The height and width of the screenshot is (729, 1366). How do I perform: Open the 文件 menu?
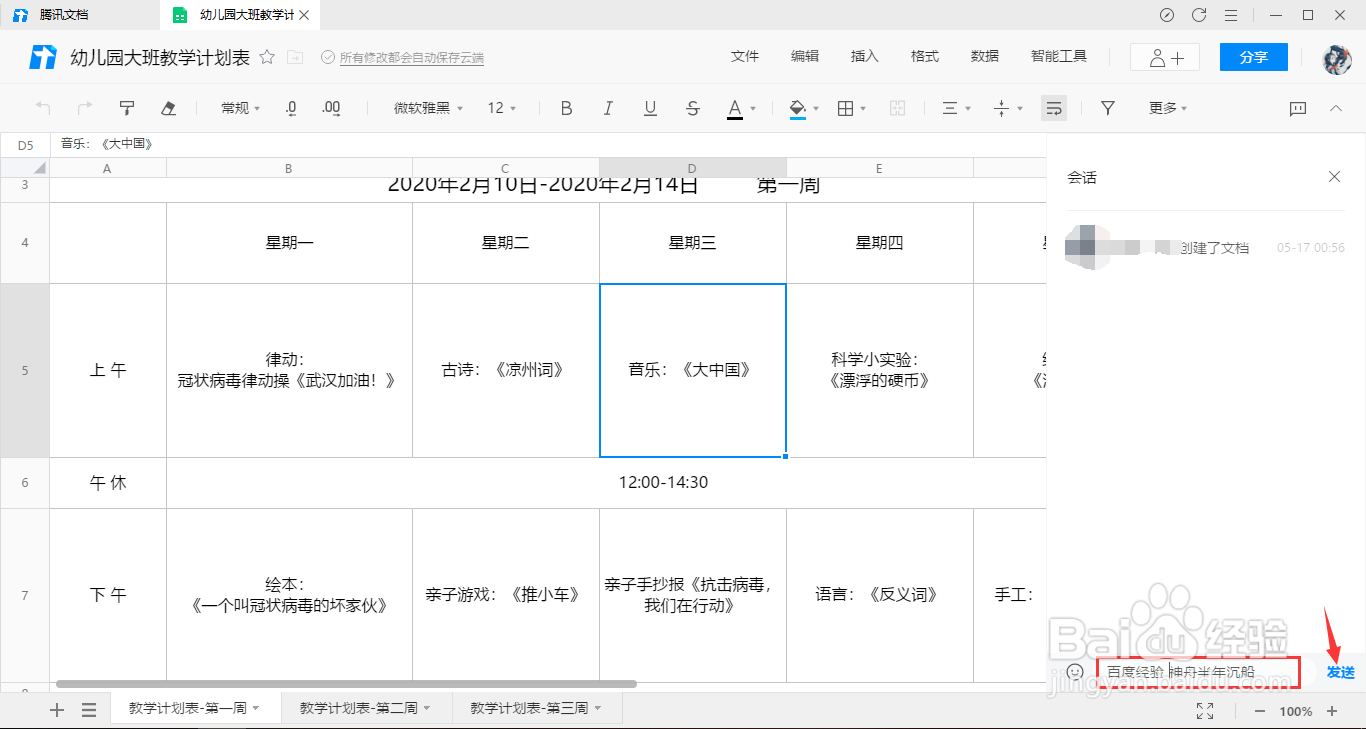[745, 57]
